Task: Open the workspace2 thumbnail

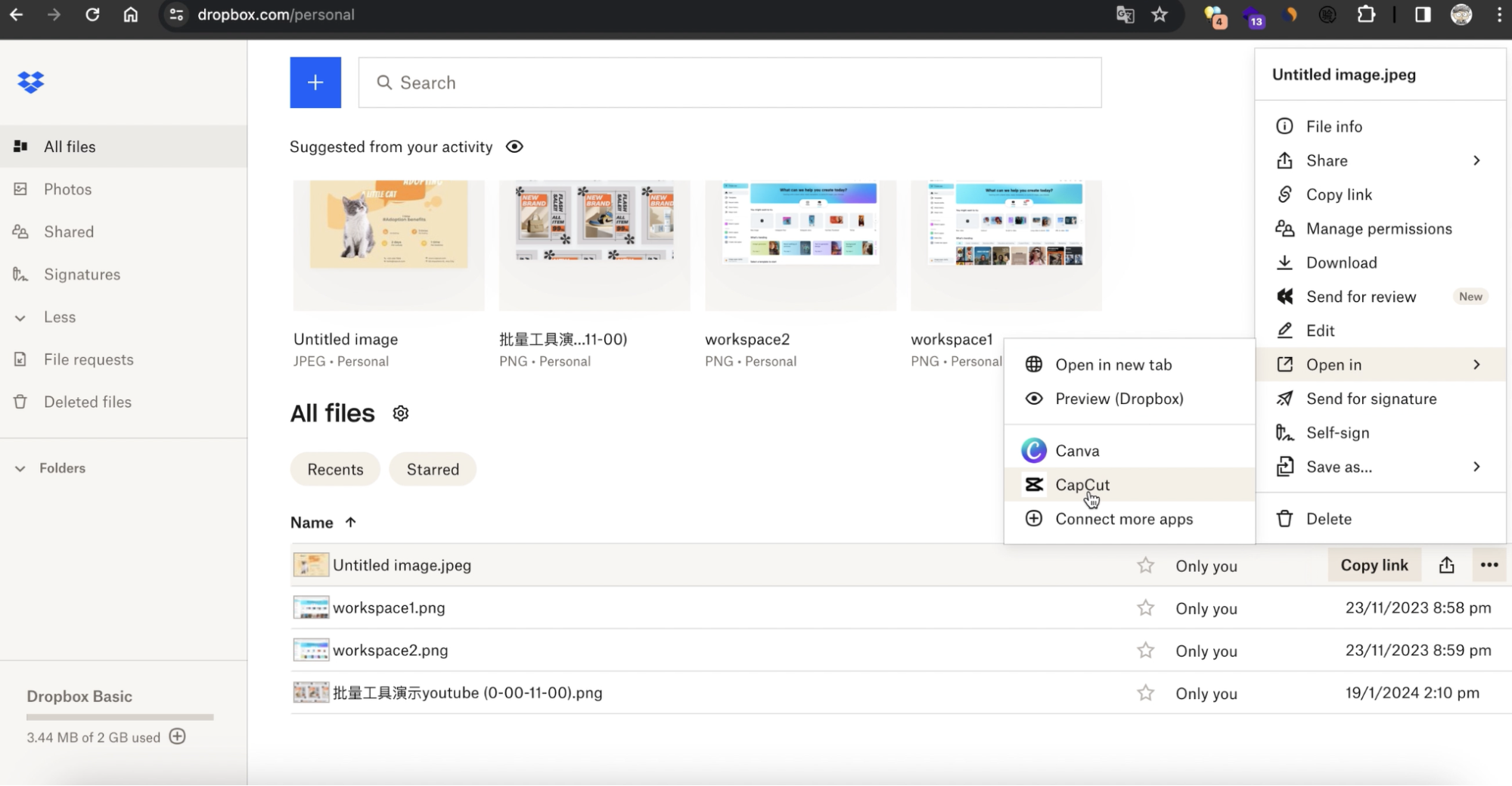Action: 800,244
